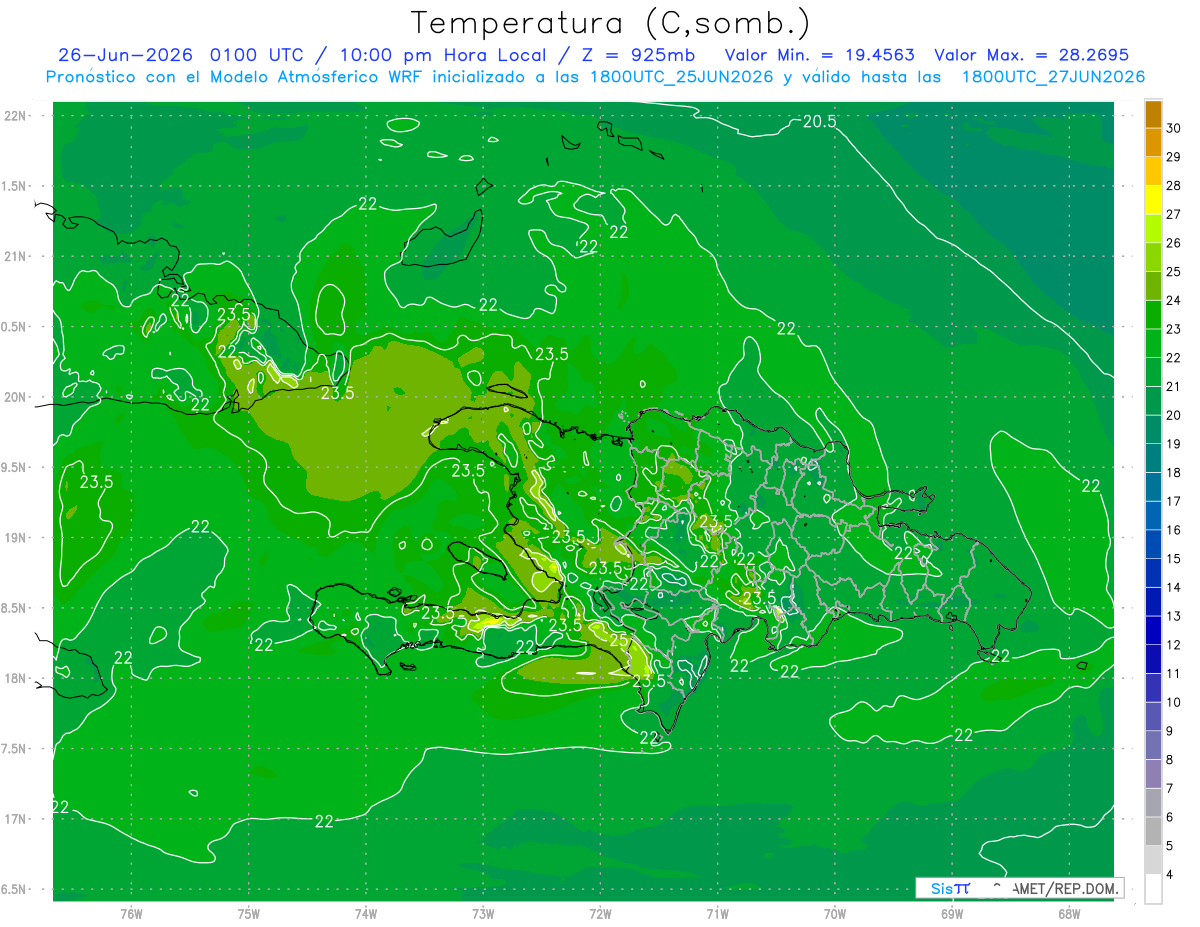
Task: Click the 7.5N latitude axis label
Action: 15,749
